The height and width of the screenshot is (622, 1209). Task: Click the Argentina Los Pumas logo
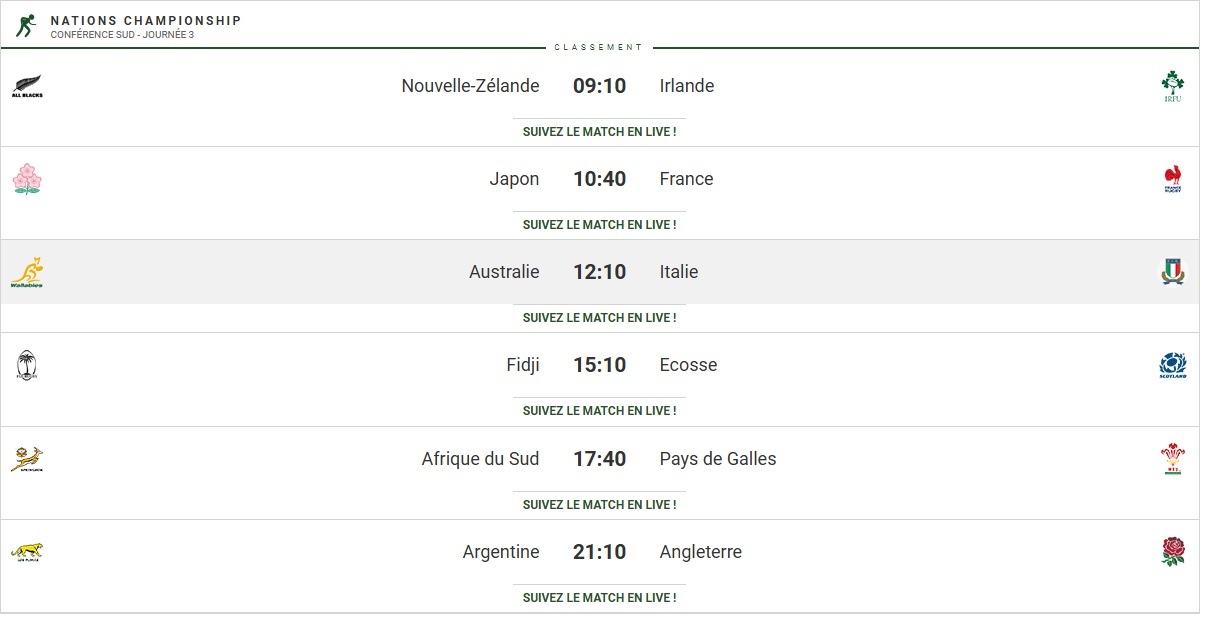click(x=27, y=552)
